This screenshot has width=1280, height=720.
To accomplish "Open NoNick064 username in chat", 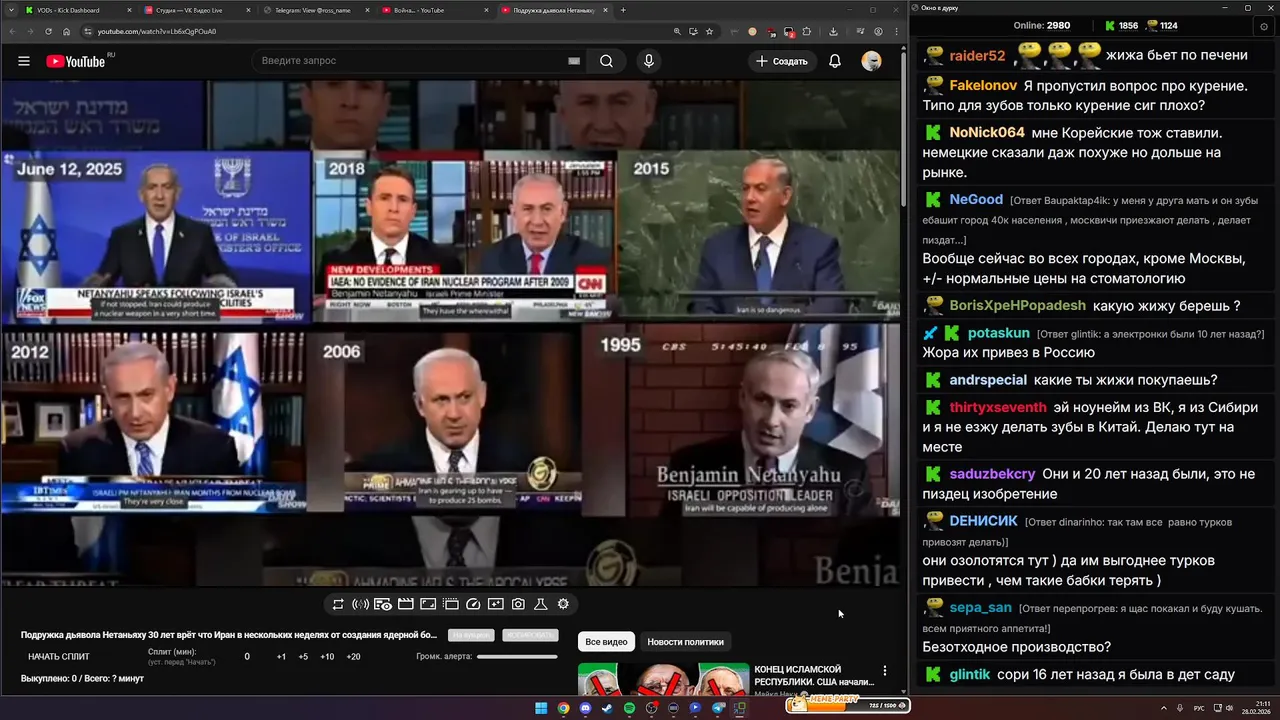I will coord(987,133).
